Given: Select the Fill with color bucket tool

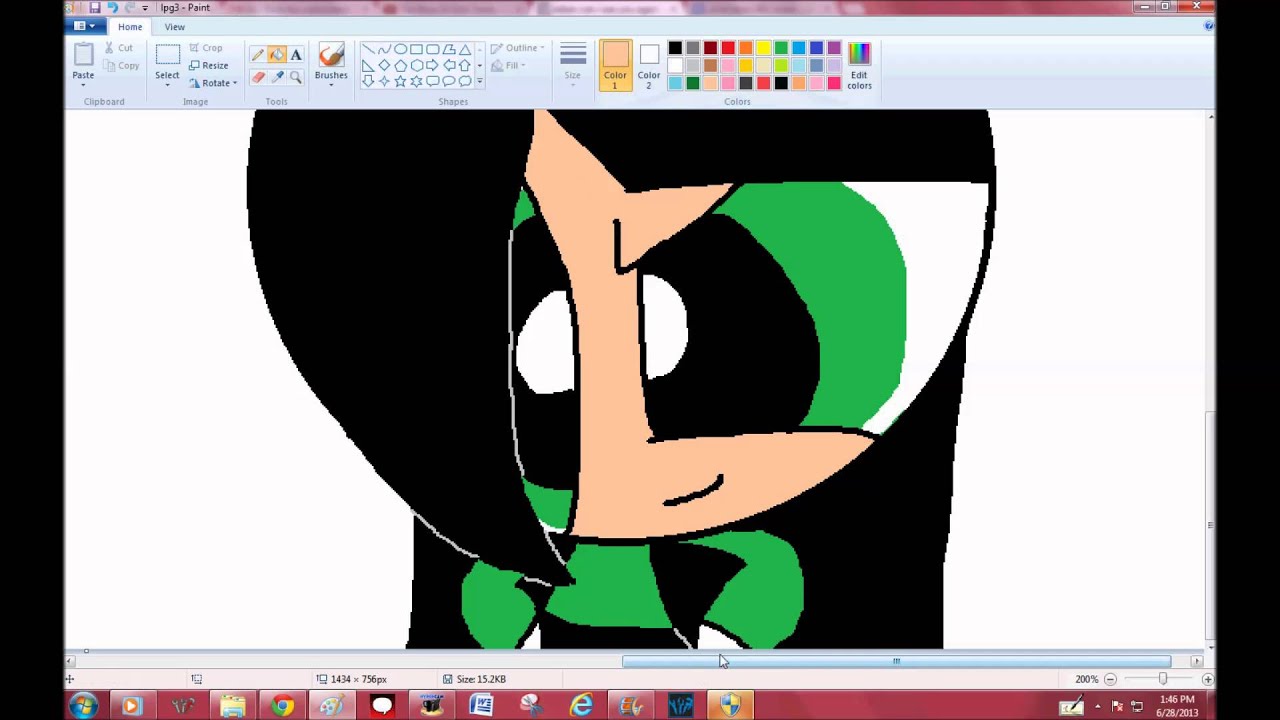Looking at the screenshot, I should pos(277,55).
